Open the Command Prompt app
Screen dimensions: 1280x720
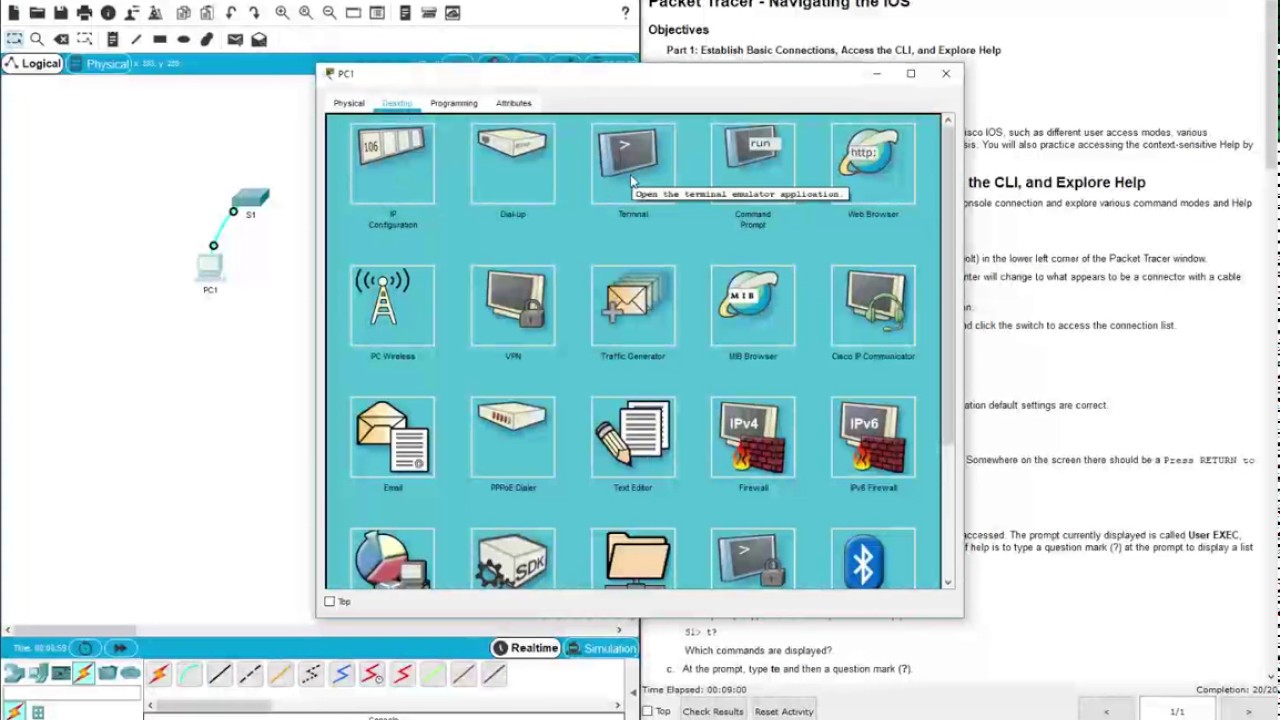pos(753,164)
